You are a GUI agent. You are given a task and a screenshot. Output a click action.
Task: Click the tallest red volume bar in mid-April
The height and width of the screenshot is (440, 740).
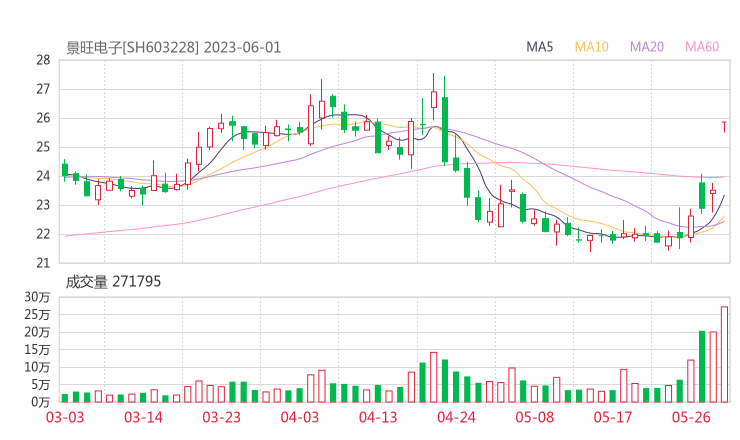(433, 377)
